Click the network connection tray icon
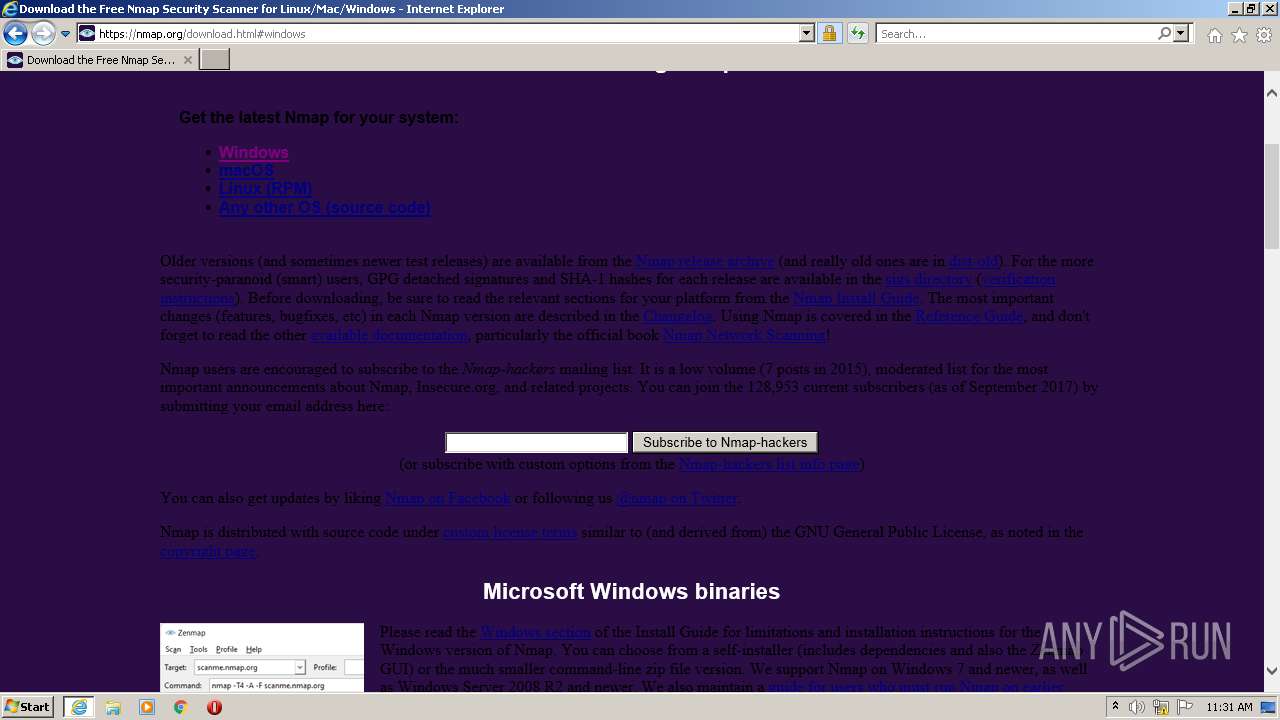1280x720 pixels. tap(1160, 707)
